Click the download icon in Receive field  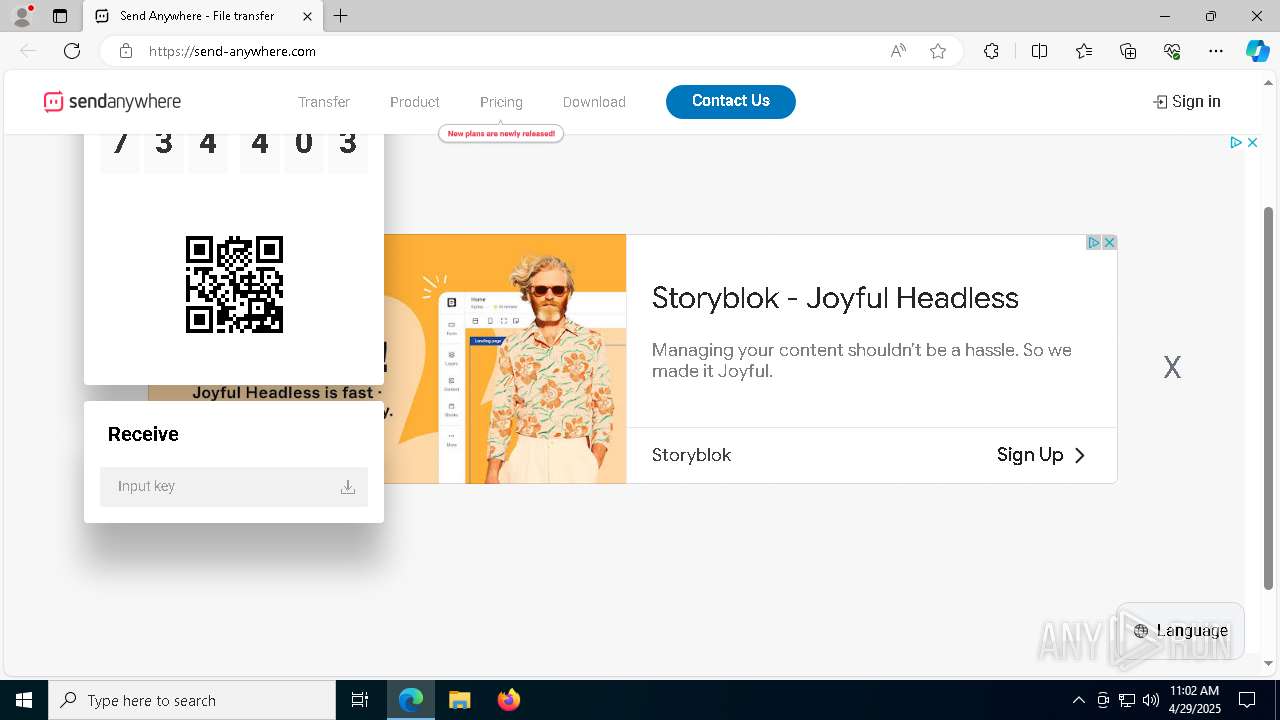tap(348, 487)
